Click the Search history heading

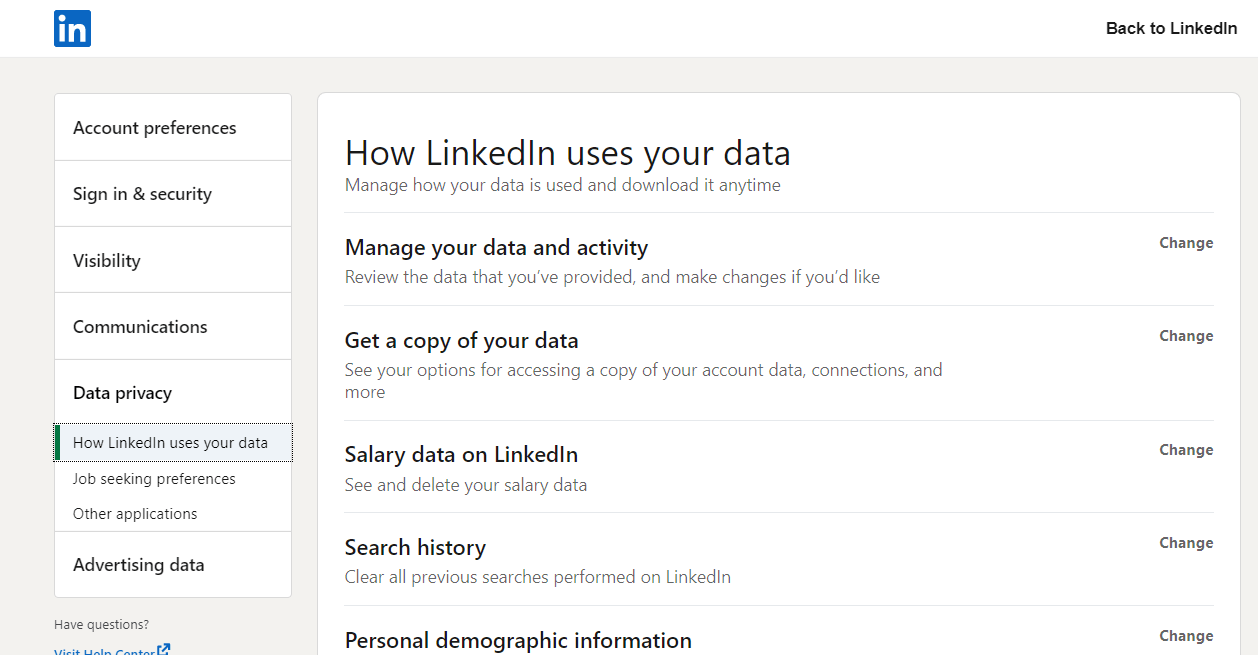tap(415, 547)
